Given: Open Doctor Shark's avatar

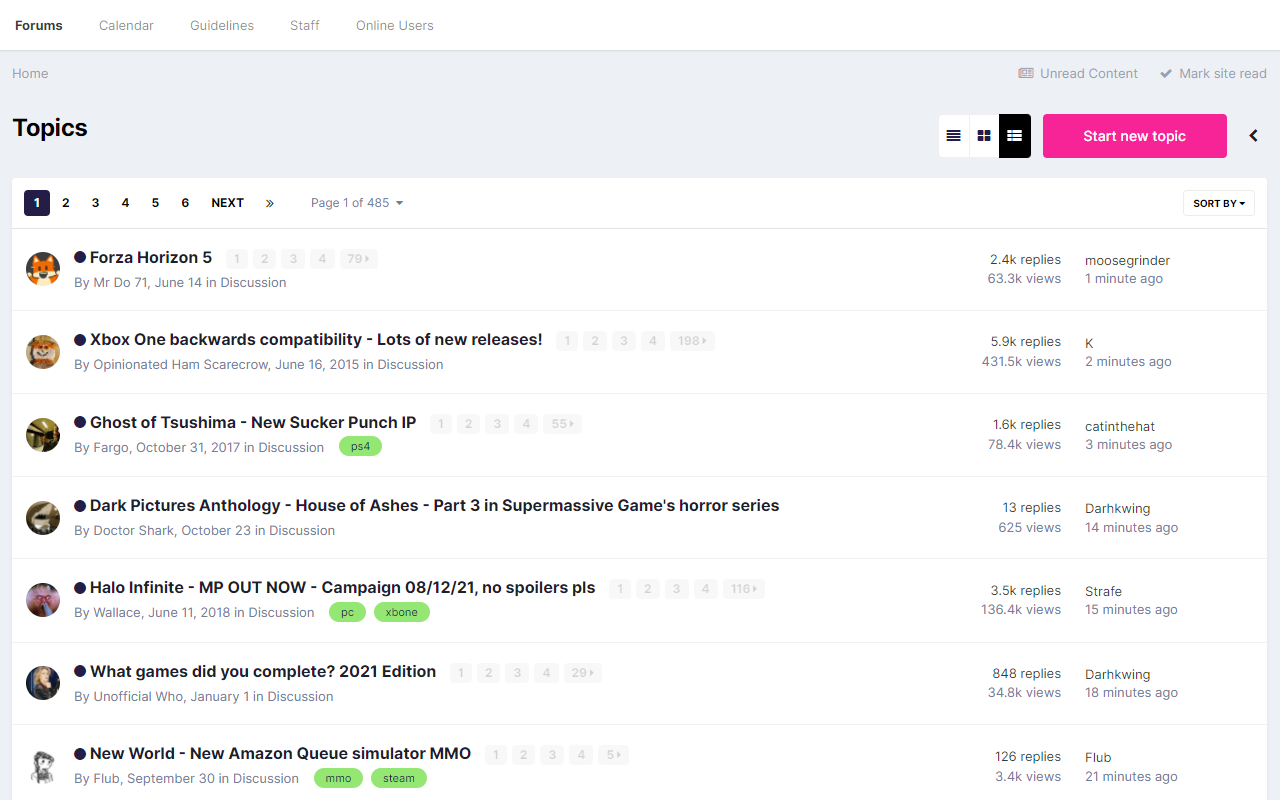Looking at the screenshot, I should tap(43, 518).
